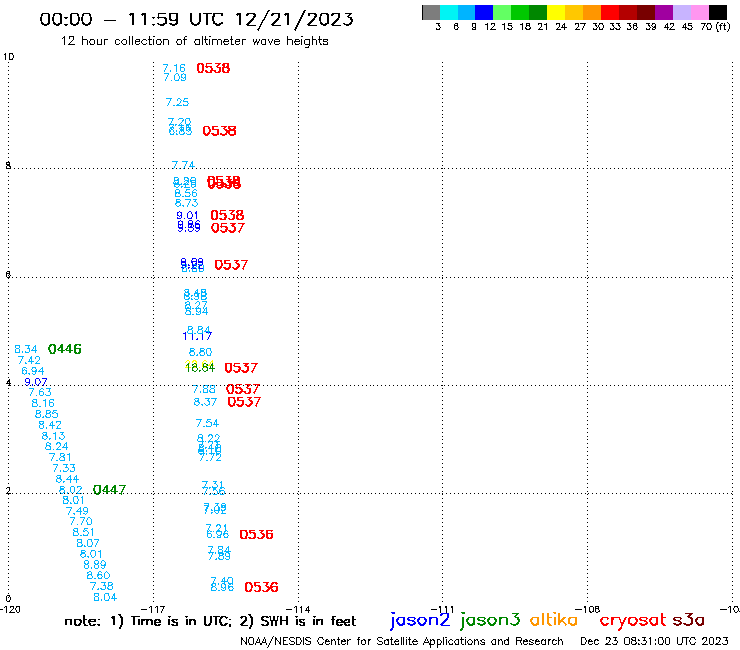Click the NOAA/NESDIS credit line
The image size is (740, 650).
point(402,641)
